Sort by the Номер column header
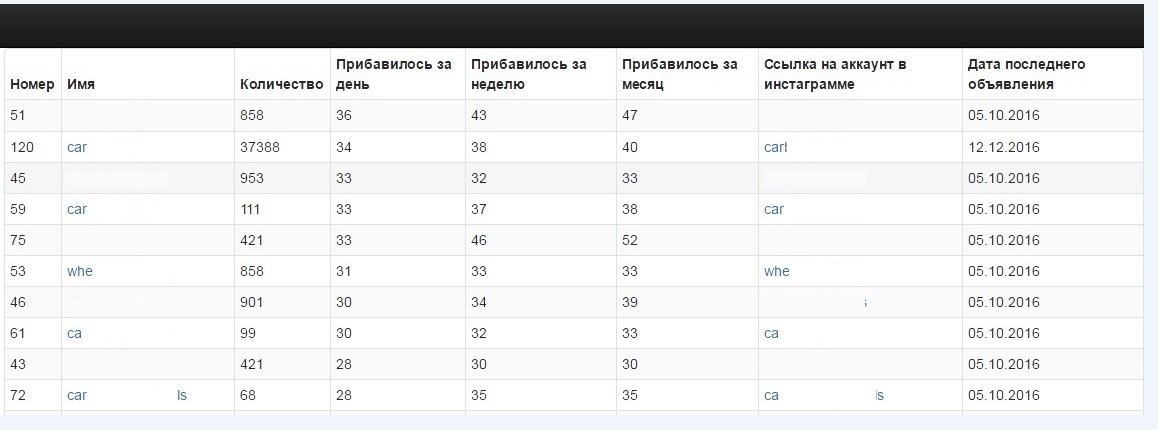 point(32,84)
